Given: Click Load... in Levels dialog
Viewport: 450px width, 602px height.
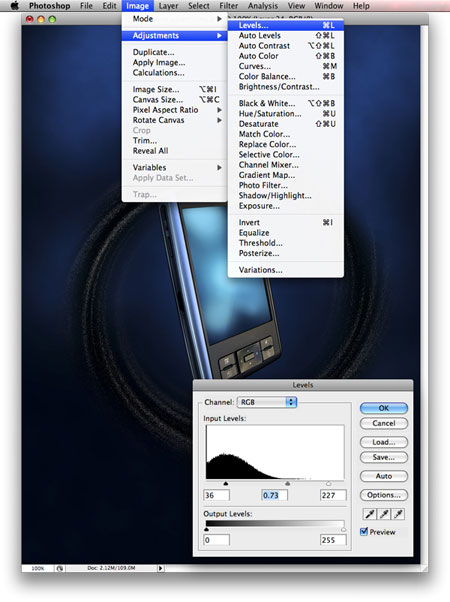Looking at the screenshot, I should (x=384, y=442).
